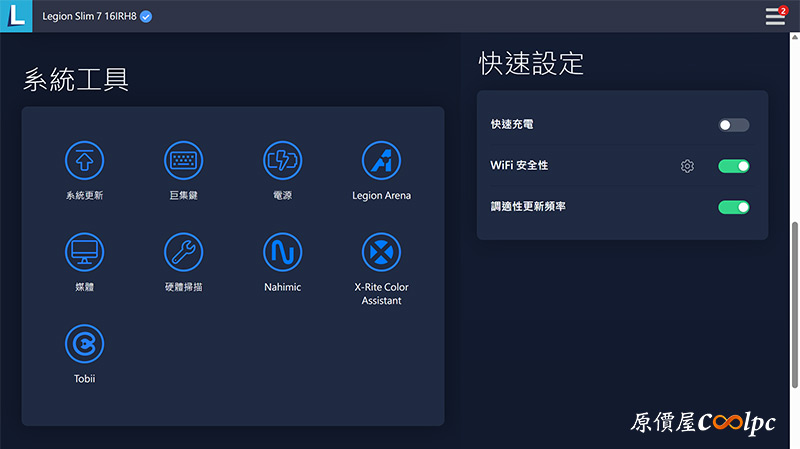
Task: Disable the 調適性更新頻率 toggle
Action: 733,207
